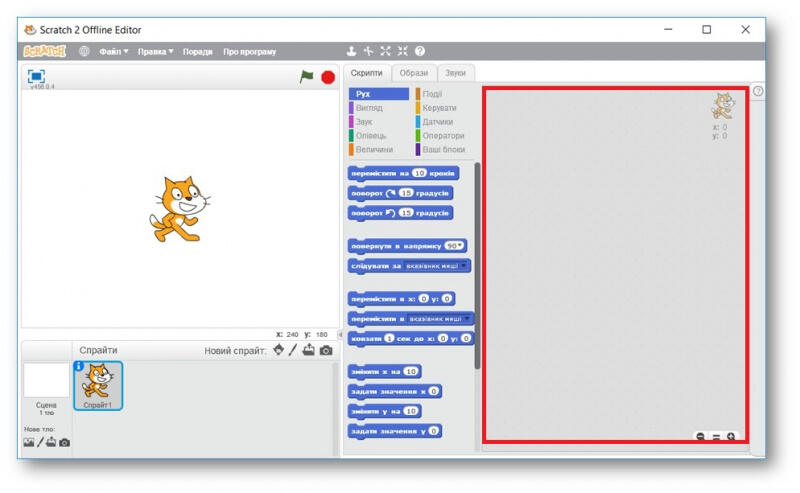Open the Поради menu item
Image resolution: width=800 pixels, height=493 pixels.
(197, 52)
